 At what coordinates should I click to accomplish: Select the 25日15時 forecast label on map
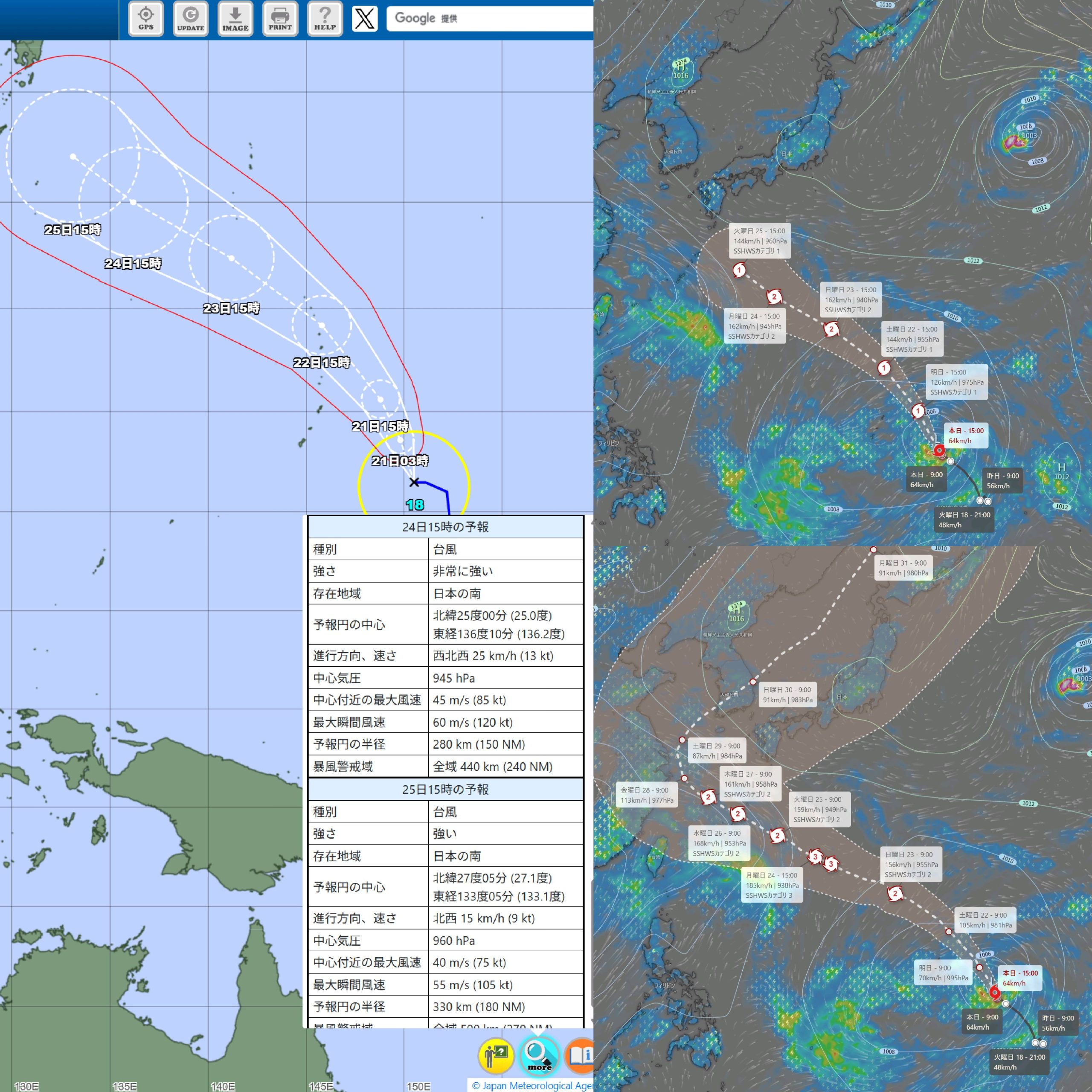[x=73, y=230]
